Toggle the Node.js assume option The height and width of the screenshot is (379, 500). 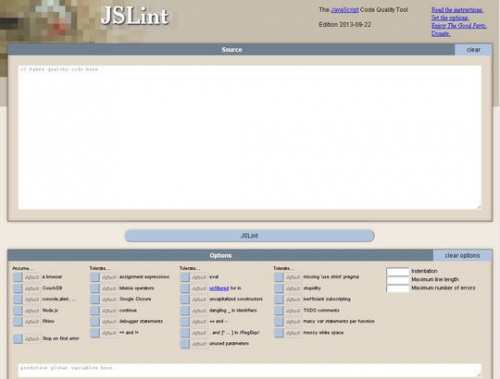click(x=18, y=311)
